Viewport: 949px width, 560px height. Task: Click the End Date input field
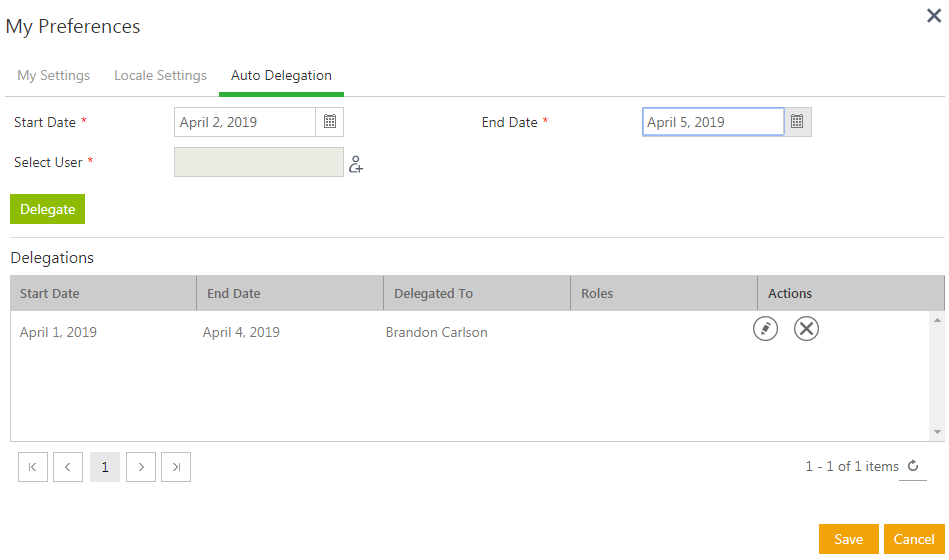712,122
